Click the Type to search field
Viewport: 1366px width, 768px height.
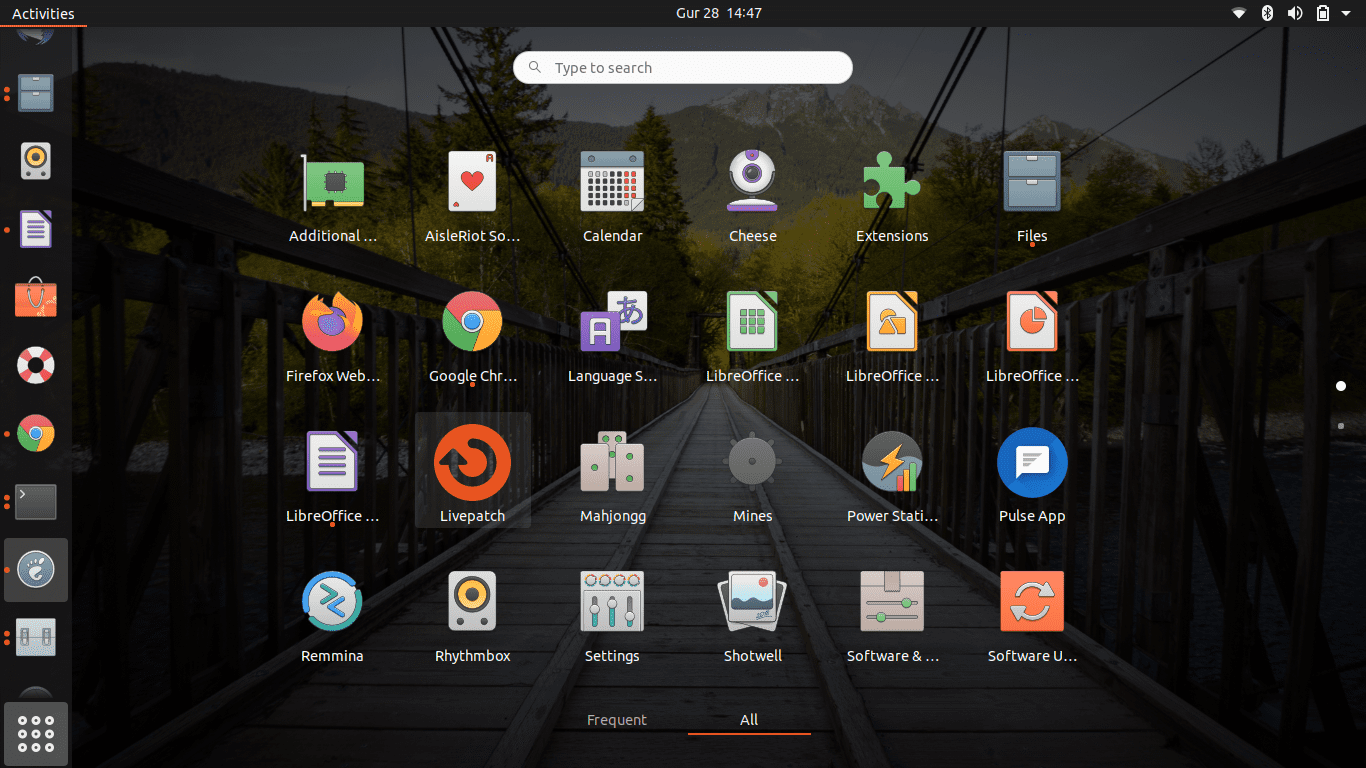click(x=683, y=68)
